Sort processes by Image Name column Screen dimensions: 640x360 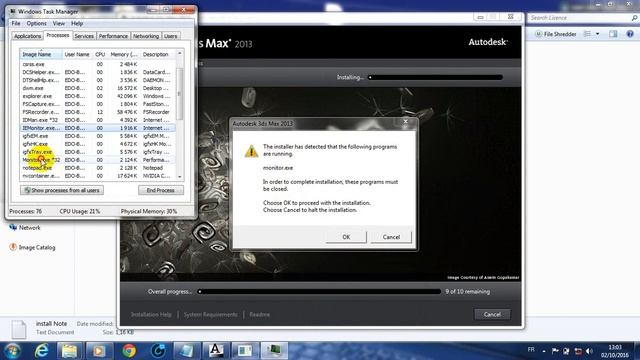pos(41,54)
